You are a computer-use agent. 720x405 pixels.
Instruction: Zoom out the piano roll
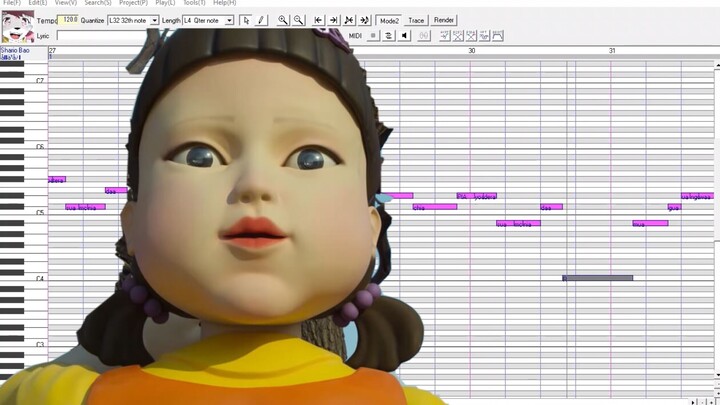pos(298,20)
